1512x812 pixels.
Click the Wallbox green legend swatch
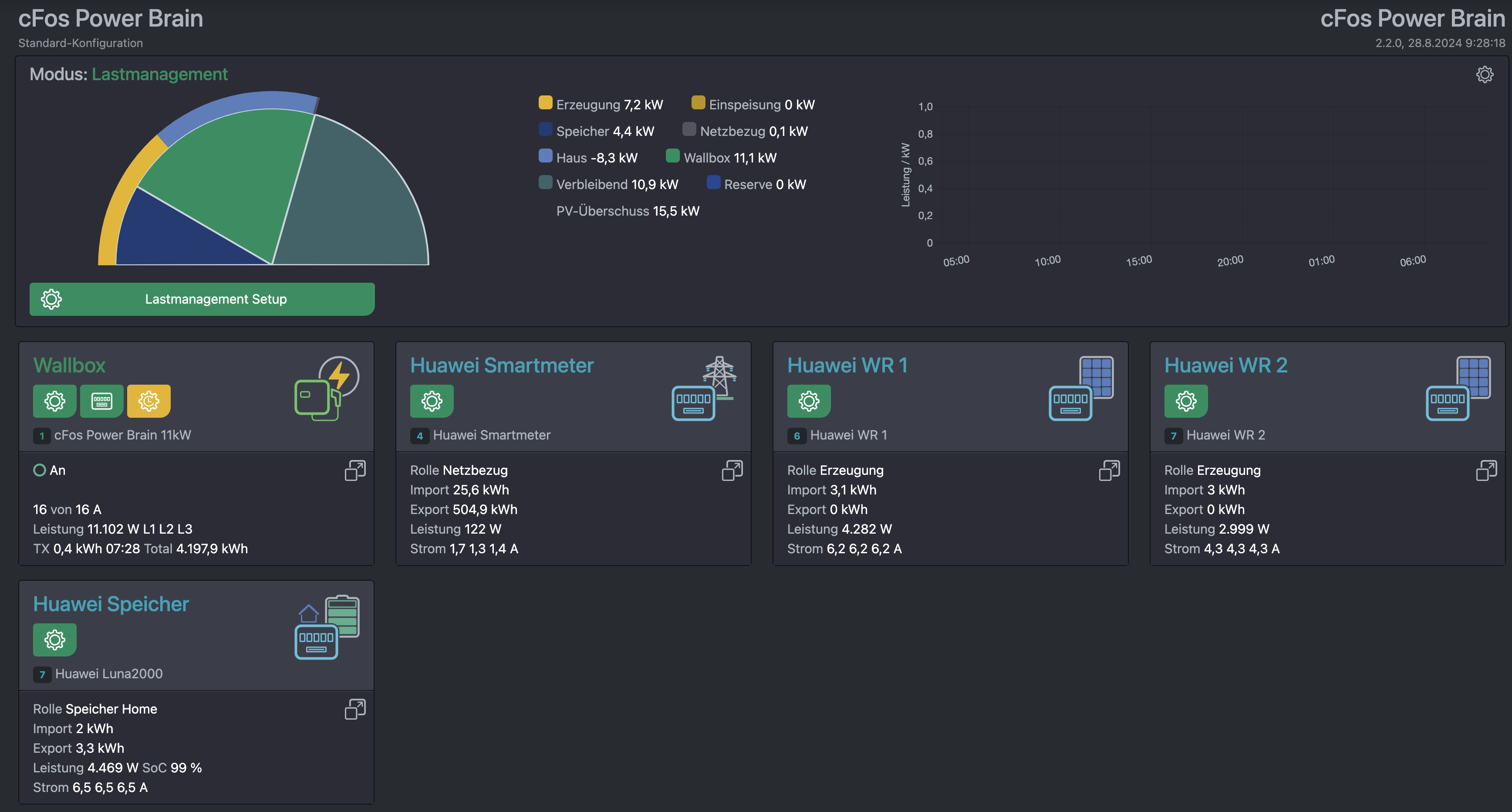pyautogui.click(x=673, y=156)
